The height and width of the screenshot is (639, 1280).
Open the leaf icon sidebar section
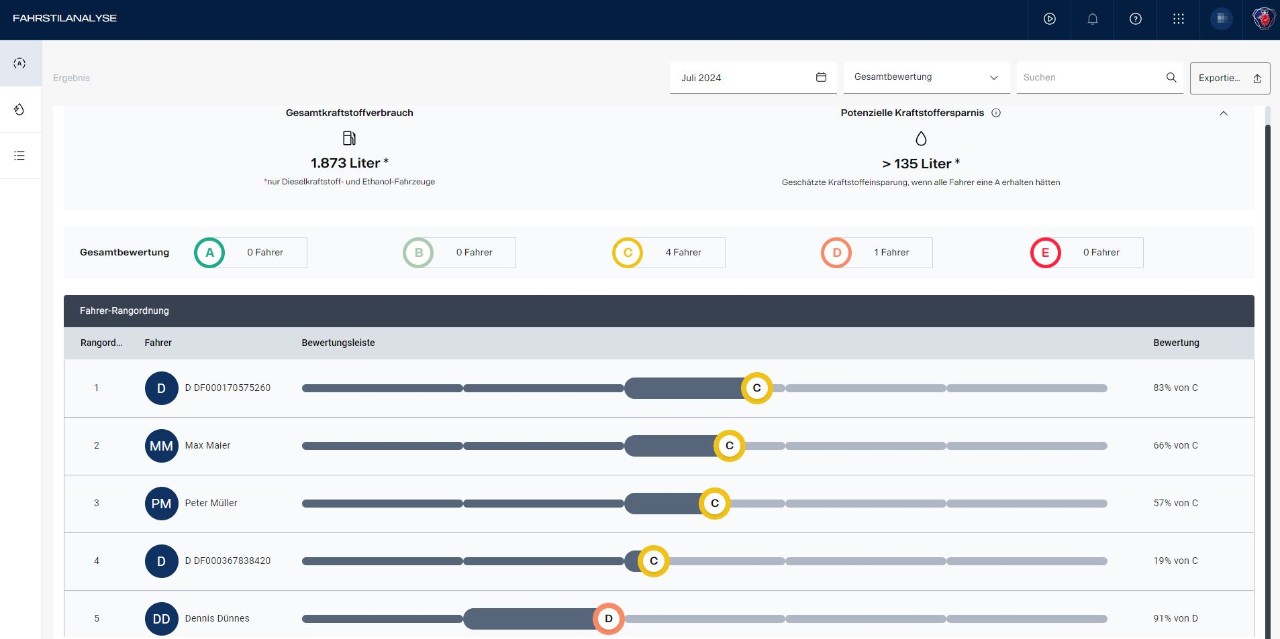(20, 109)
